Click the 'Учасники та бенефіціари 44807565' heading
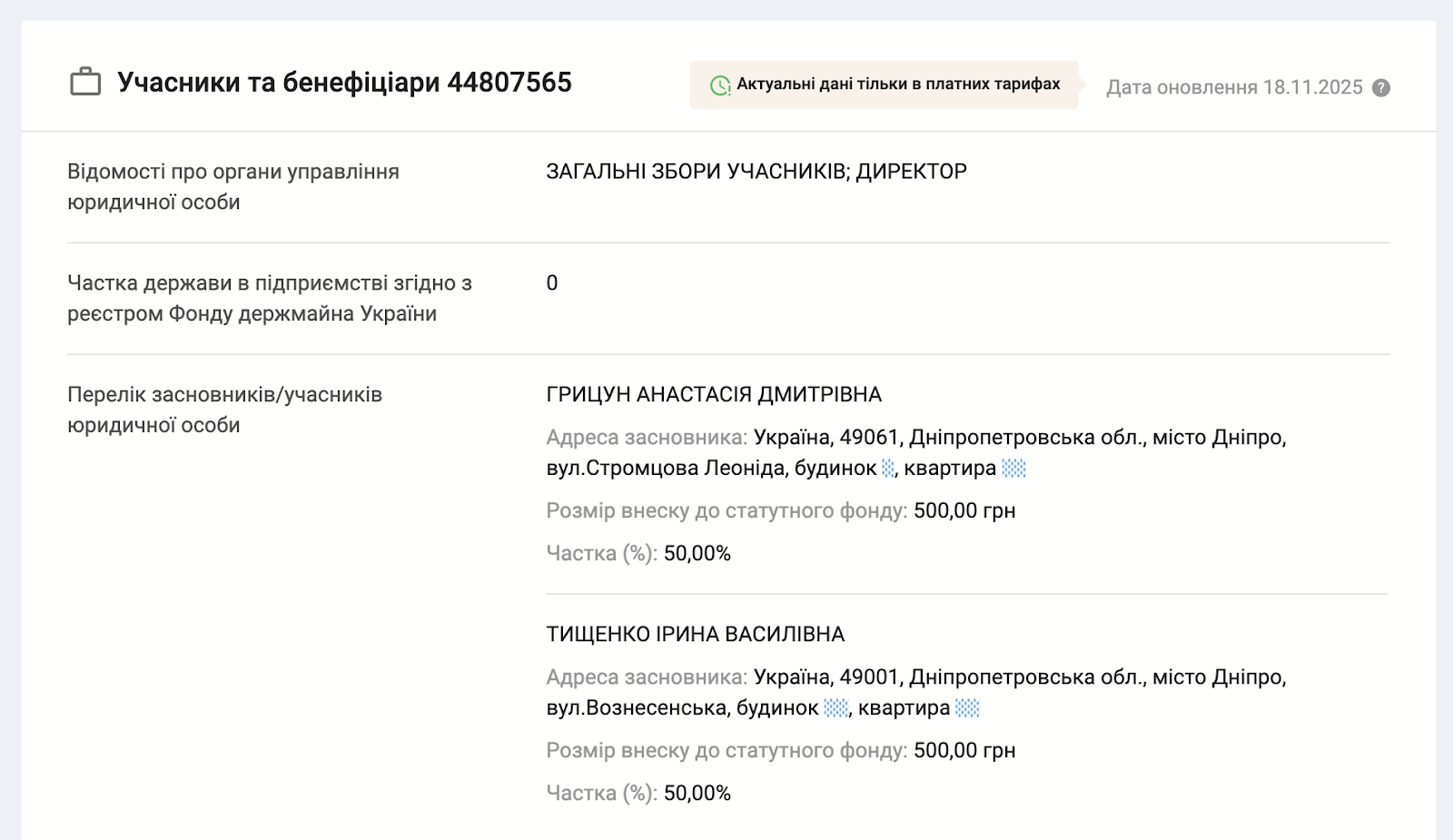Viewport: 1453px width, 840px height. click(x=344, y=83)
